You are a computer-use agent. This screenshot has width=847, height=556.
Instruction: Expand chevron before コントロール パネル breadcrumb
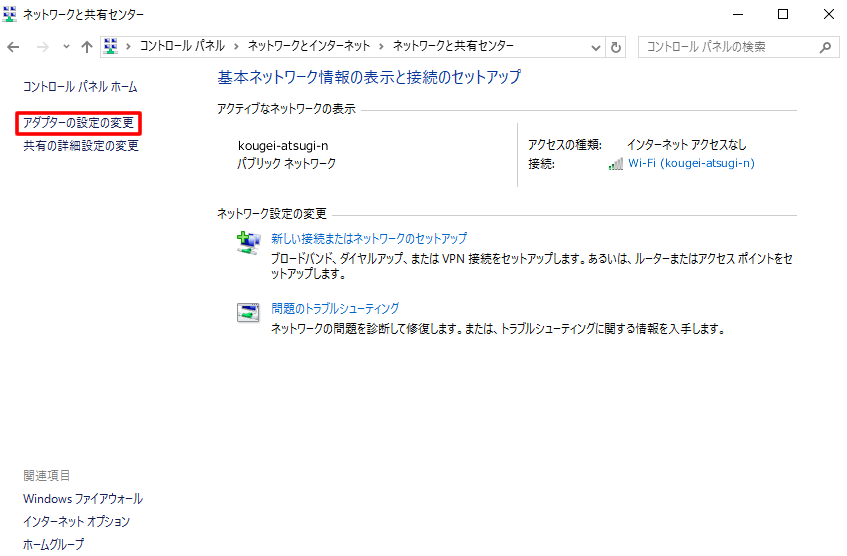click(x=128, y=46)
